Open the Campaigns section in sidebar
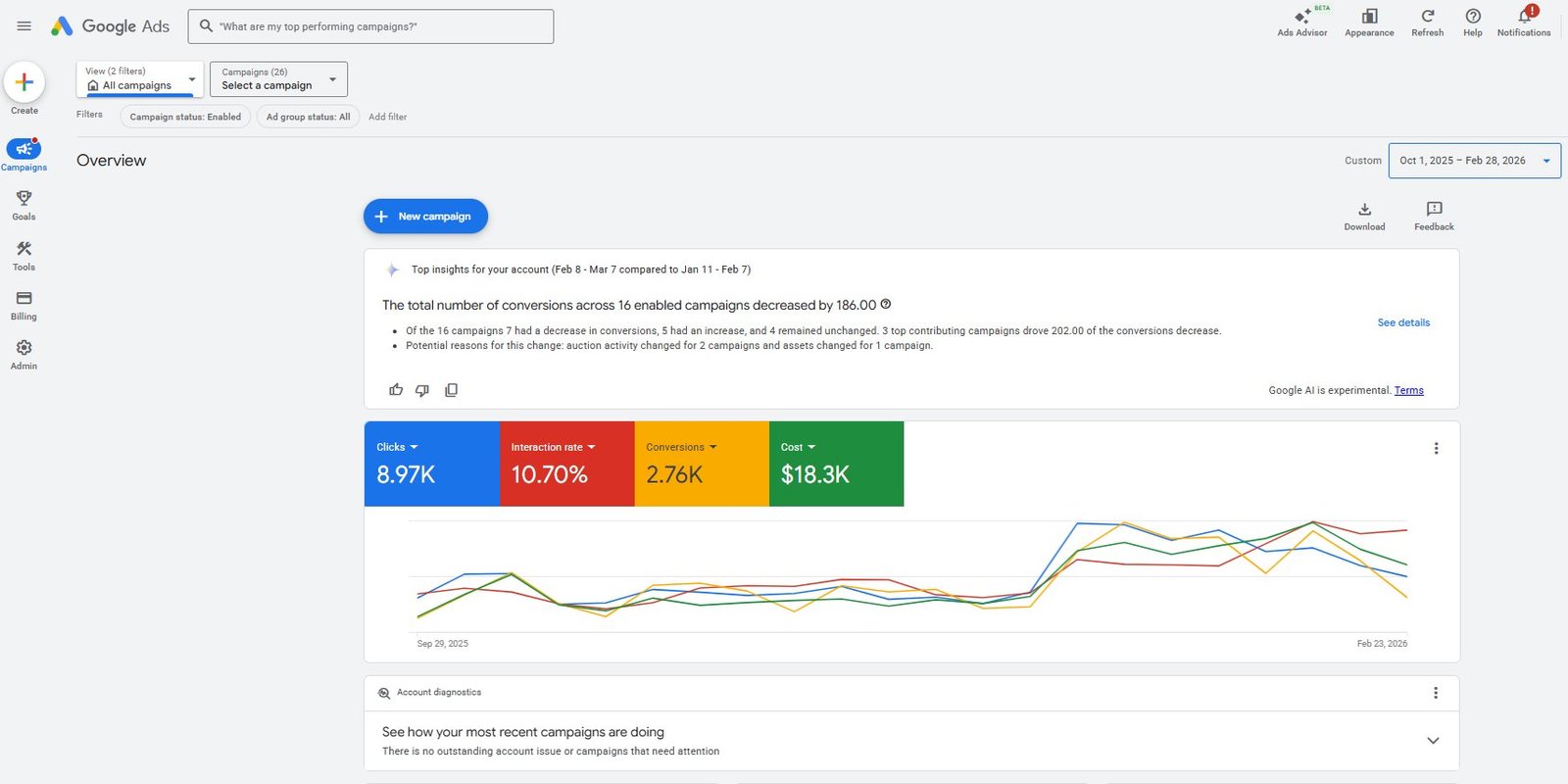Image resolution: width=1568 pixels, height=784 pixels. pos(24,155)
